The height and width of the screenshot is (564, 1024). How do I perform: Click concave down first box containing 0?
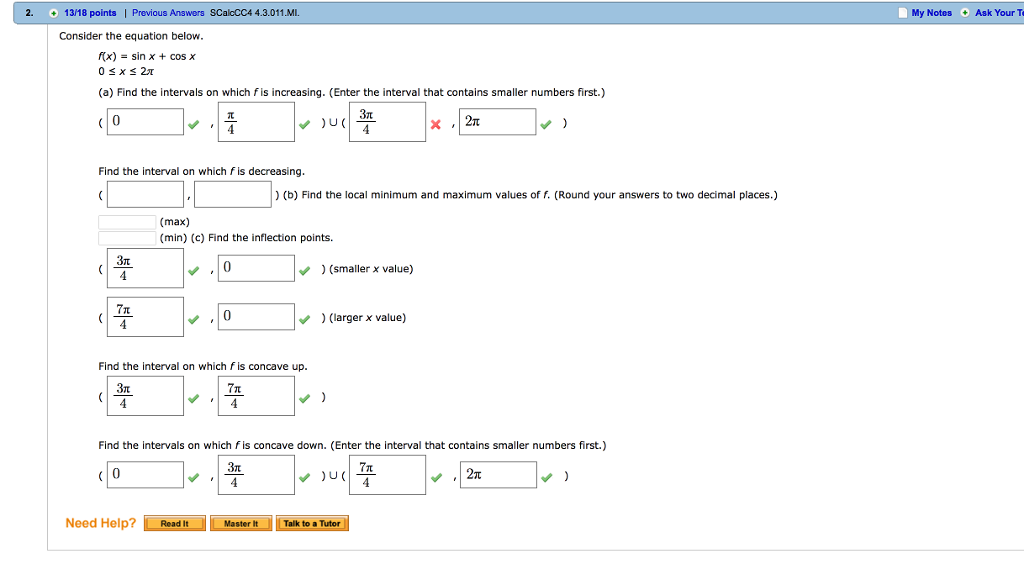click(x=145, y=475)
